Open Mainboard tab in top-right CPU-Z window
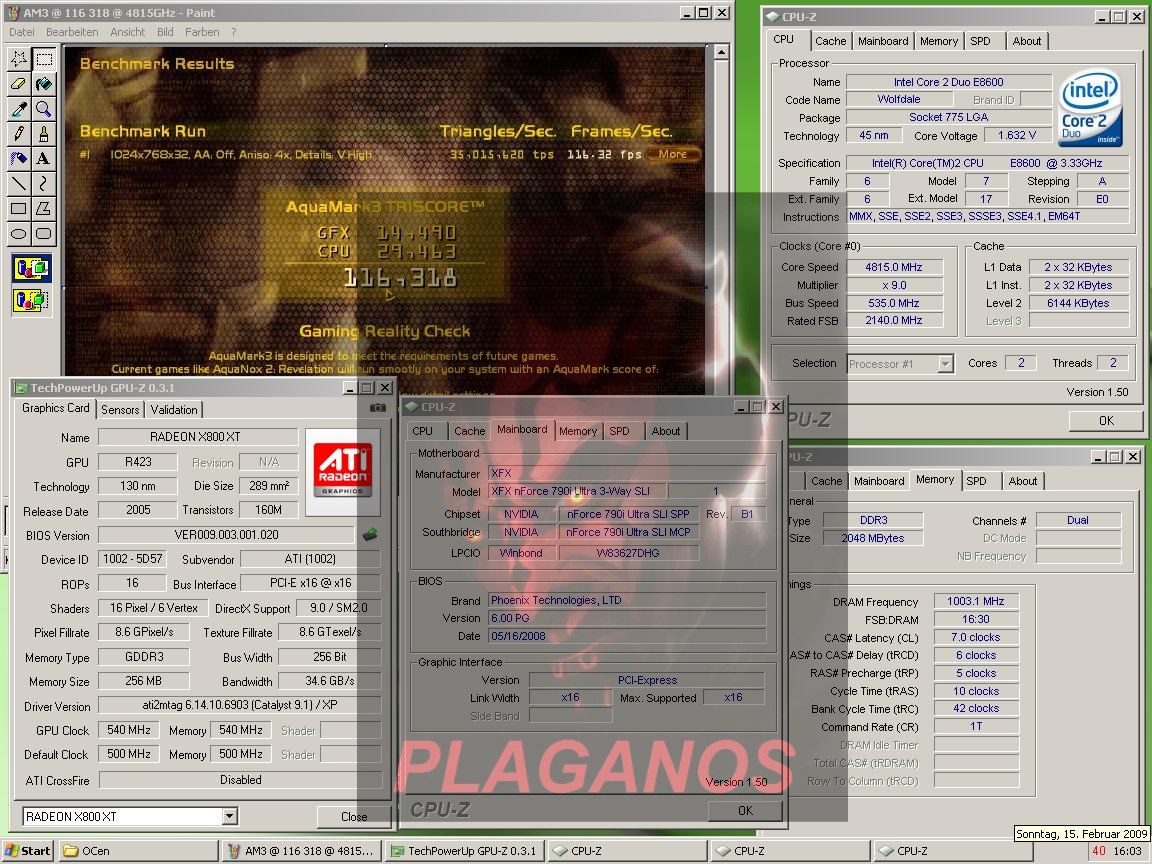1152x864 pixels. click(x=883, y=41)
